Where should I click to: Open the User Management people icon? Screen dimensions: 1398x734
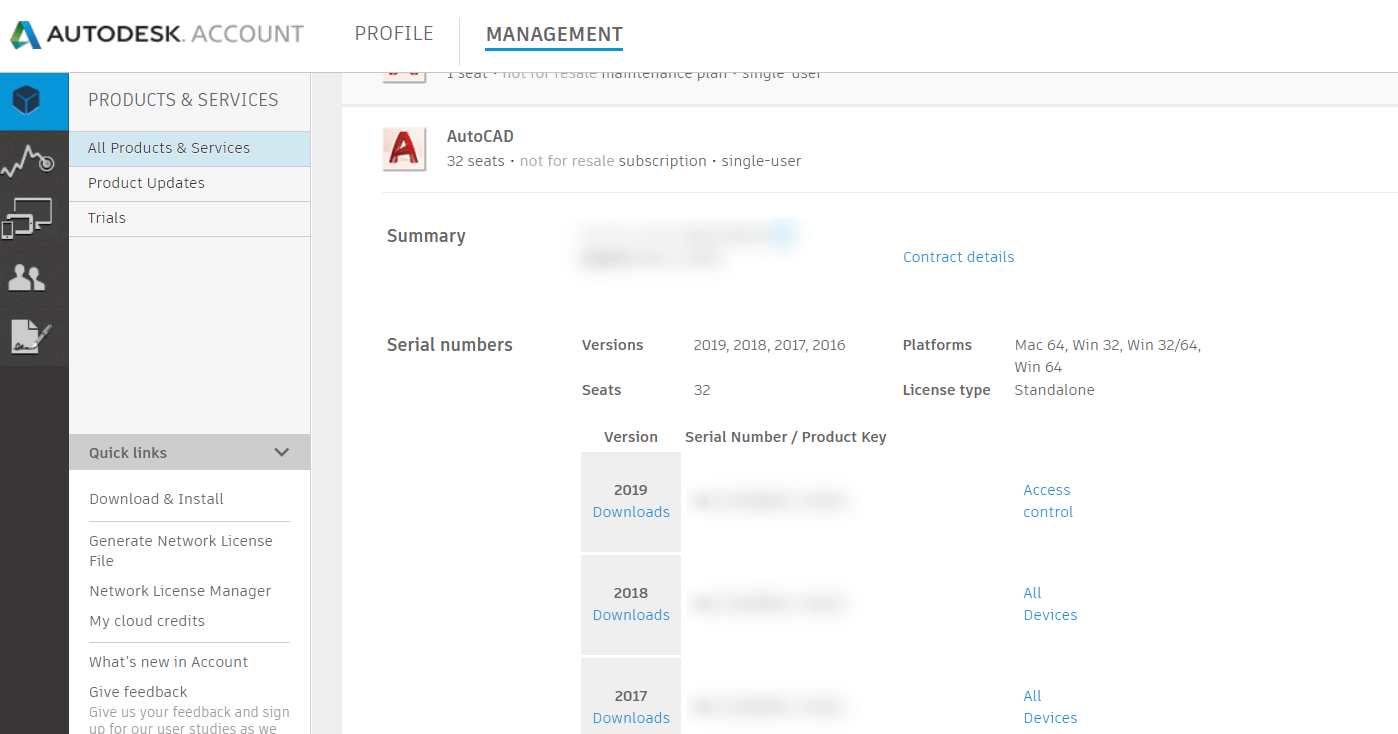(x=27, y=277)
